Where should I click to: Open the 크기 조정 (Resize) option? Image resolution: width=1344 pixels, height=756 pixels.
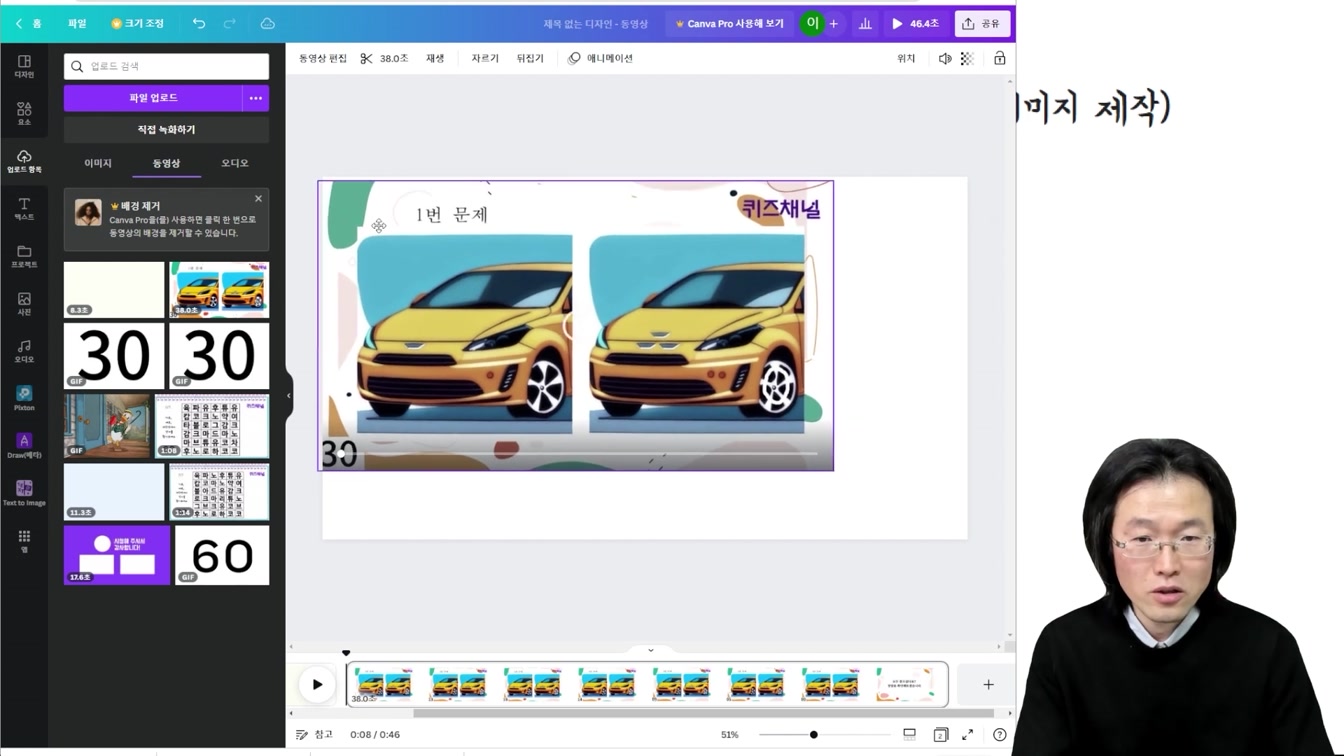pyautogui.click(x=137, y=23)
